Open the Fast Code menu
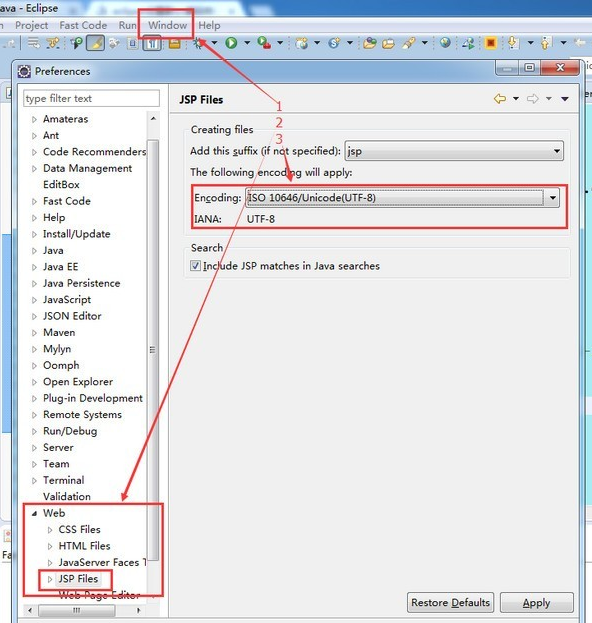The width and height of the screenshot is (592, 623). tap(83, 25)
